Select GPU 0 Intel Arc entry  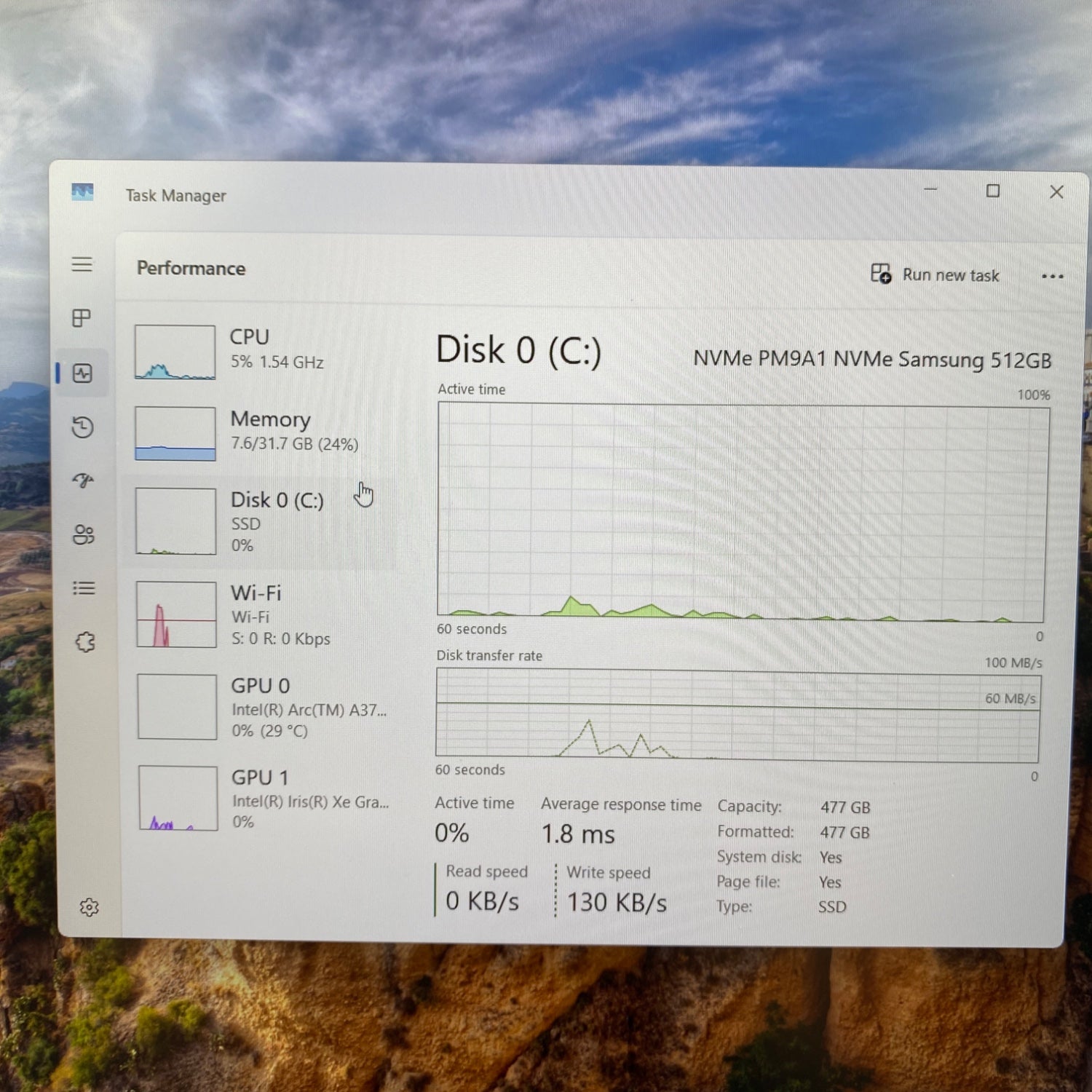(262, 707)
